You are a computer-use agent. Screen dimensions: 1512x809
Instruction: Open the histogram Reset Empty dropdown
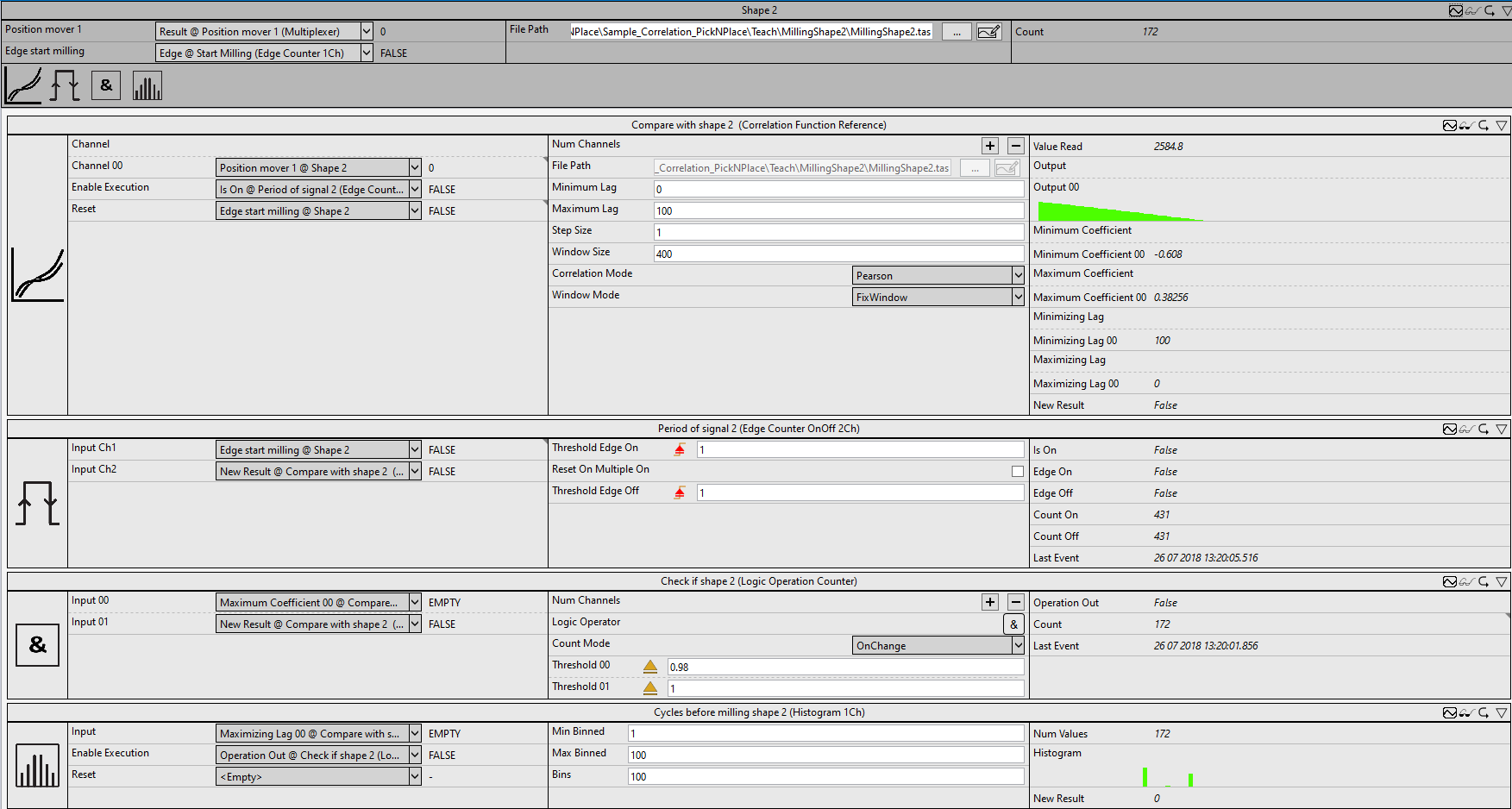pyautogui.click(x=318, y=776)
